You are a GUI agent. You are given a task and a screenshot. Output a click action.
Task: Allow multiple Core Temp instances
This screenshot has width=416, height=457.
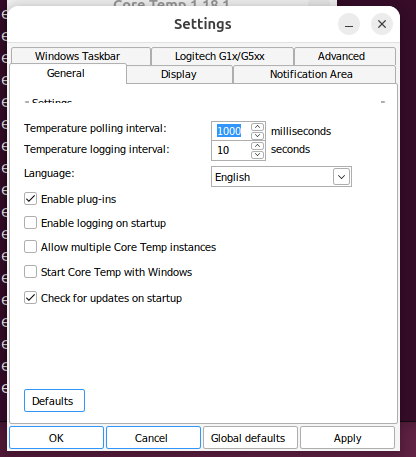tap(30, 247)
